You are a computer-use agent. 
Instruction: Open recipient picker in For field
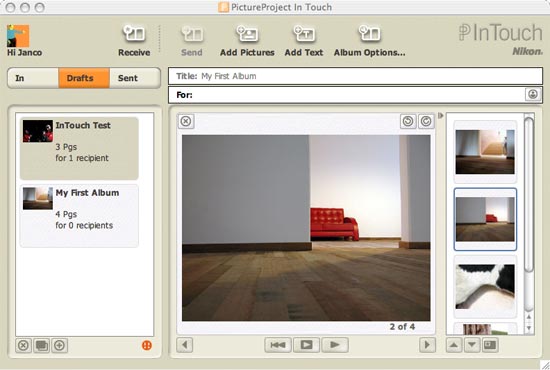pos(533,94)
